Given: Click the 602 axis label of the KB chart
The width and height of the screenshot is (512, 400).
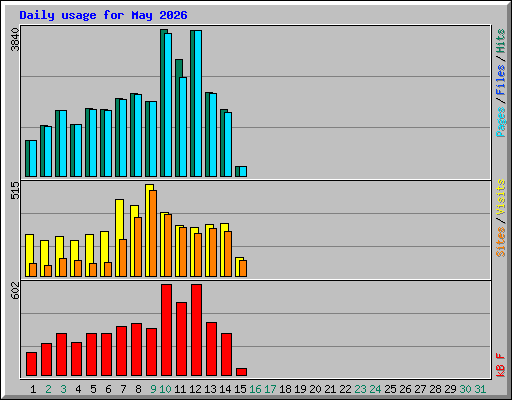Looking at the screenshot, I should point(15,290).
